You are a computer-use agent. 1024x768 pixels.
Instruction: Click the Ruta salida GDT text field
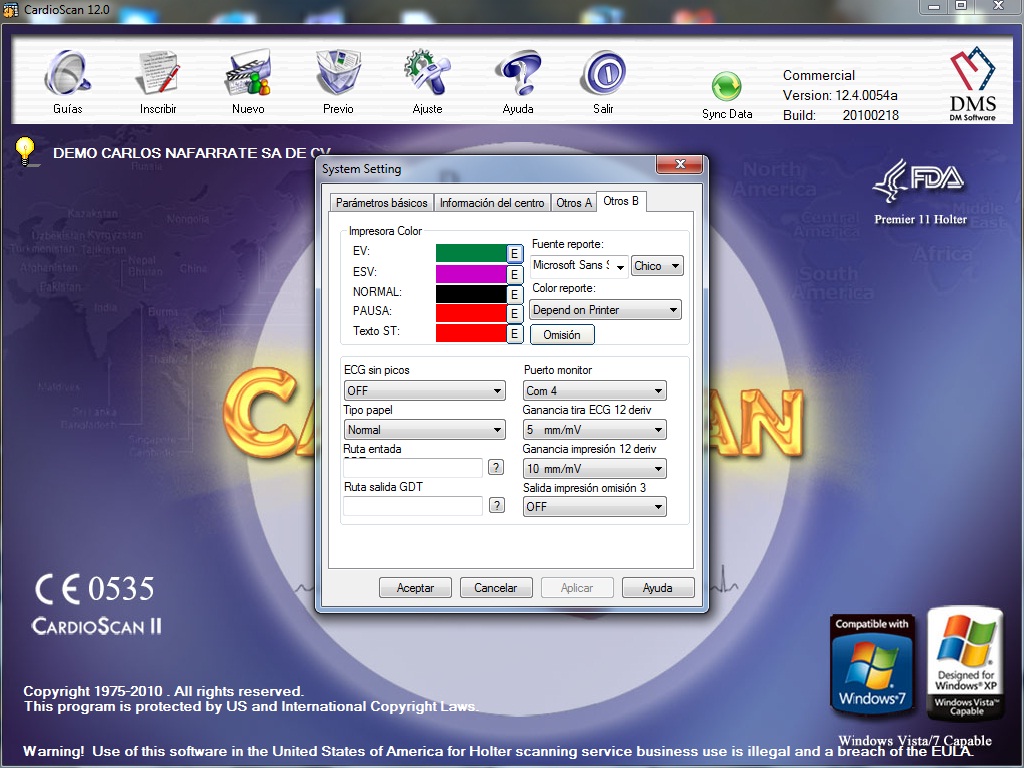coord(413,506)
